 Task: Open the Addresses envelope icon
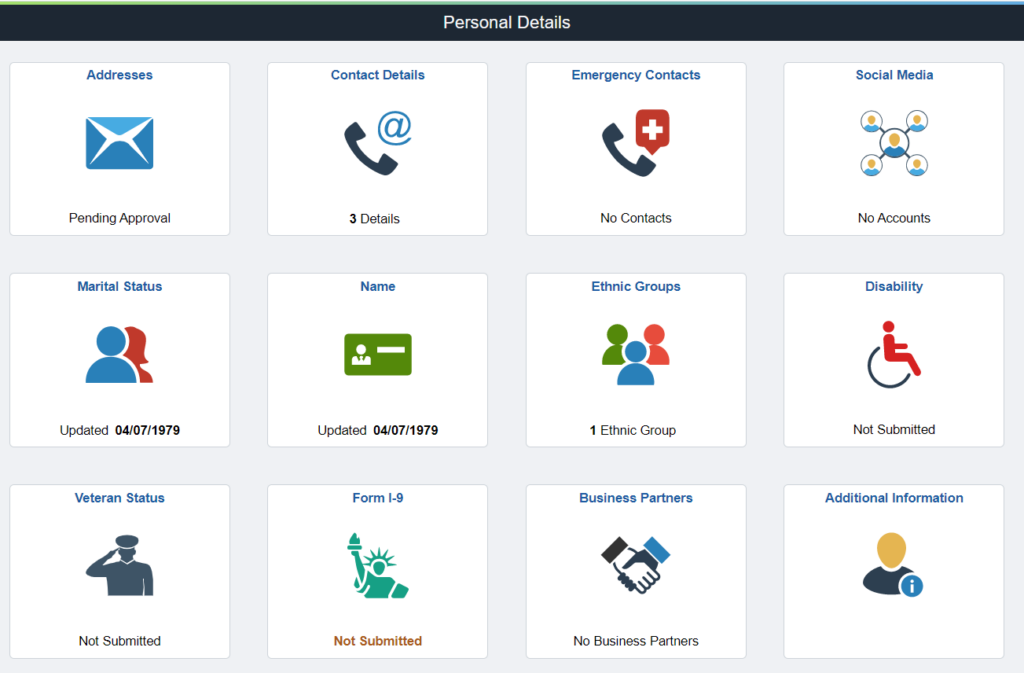click(x=119, y=143)
